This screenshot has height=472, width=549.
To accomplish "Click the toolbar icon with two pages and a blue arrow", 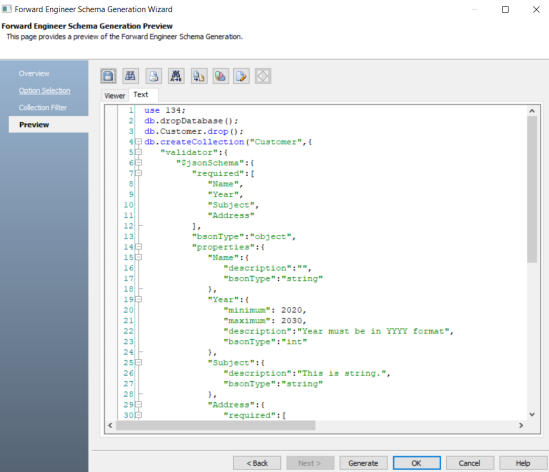I will coord(199,76).
